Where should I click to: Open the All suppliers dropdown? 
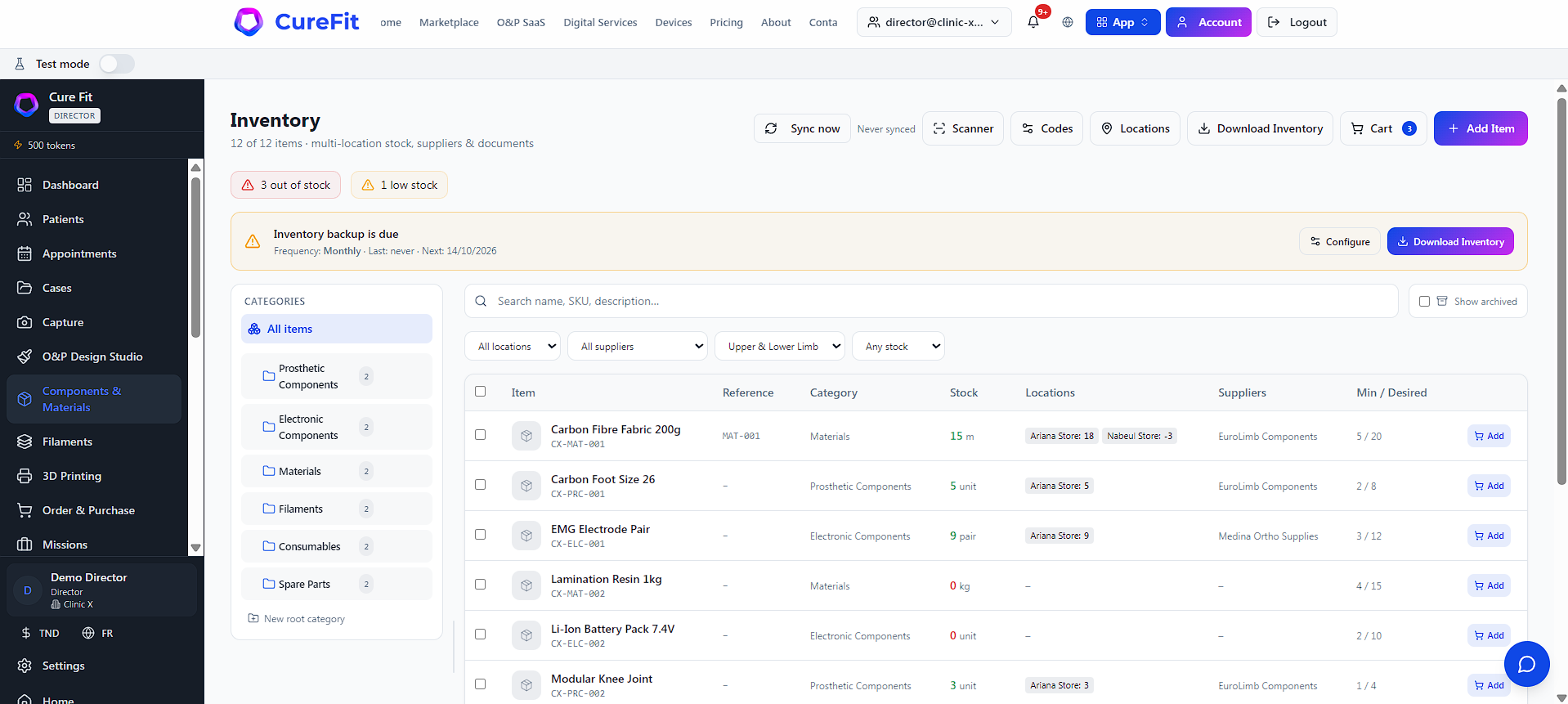pyautogui.click(x=638, y=347)
